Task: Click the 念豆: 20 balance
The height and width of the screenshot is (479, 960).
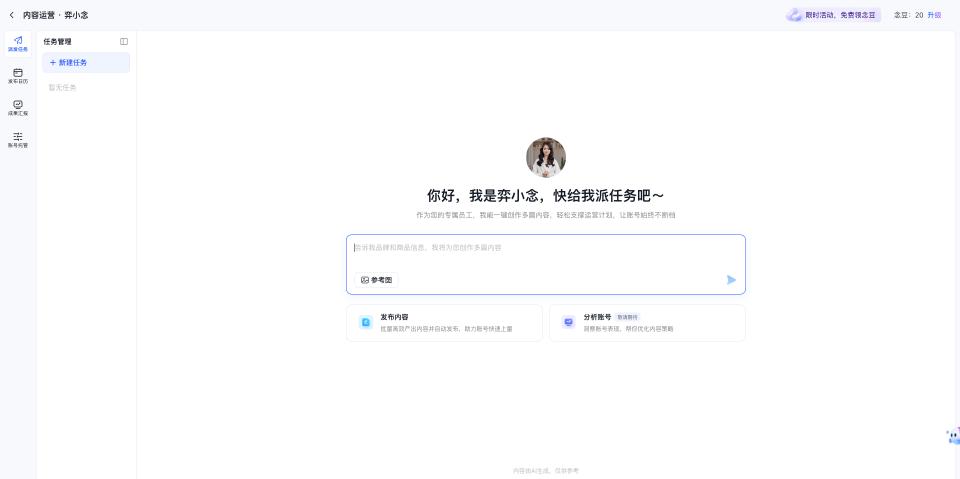Action: [x=908, y=15]
